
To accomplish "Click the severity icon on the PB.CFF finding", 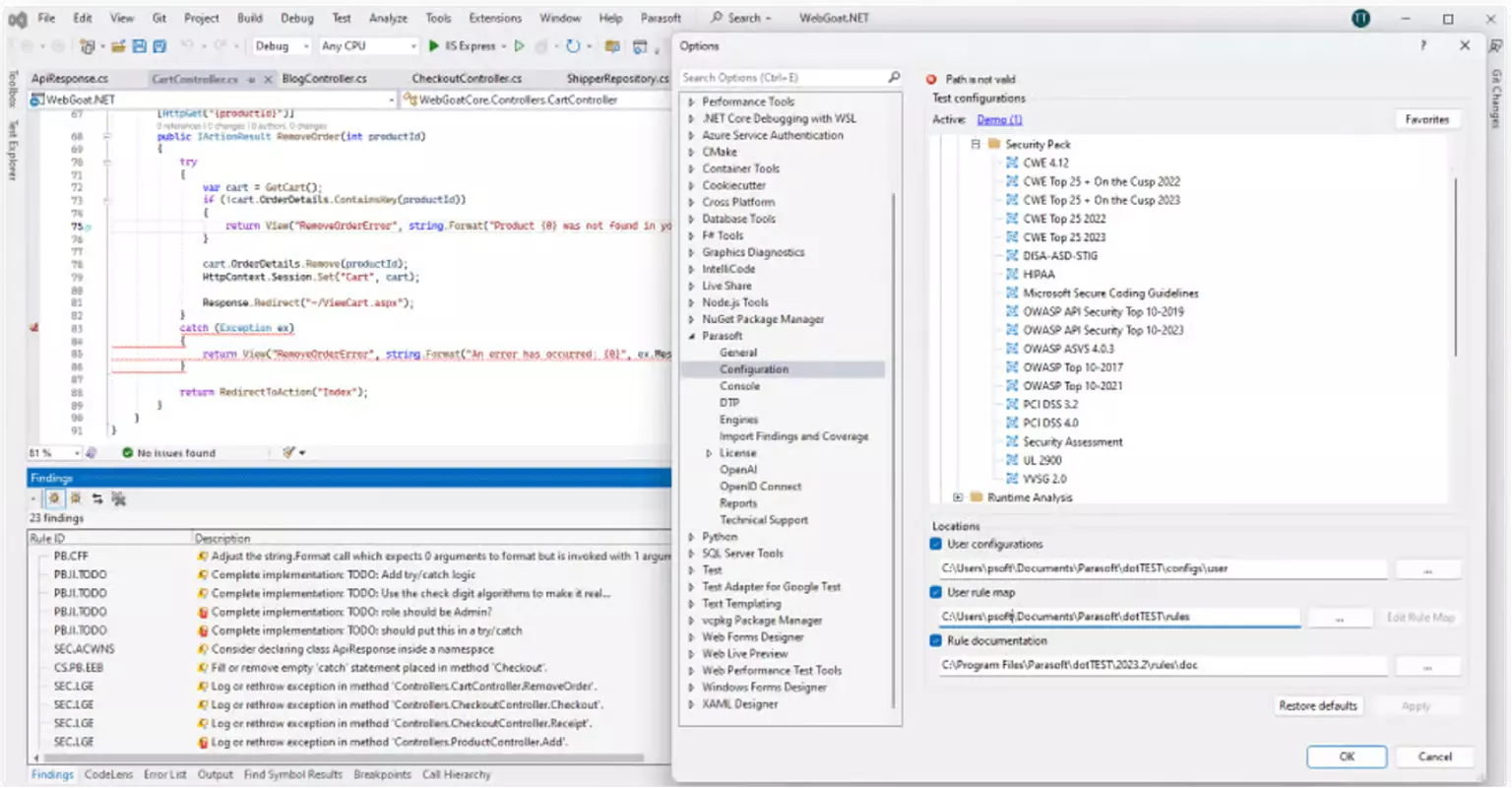I will 203,557.
